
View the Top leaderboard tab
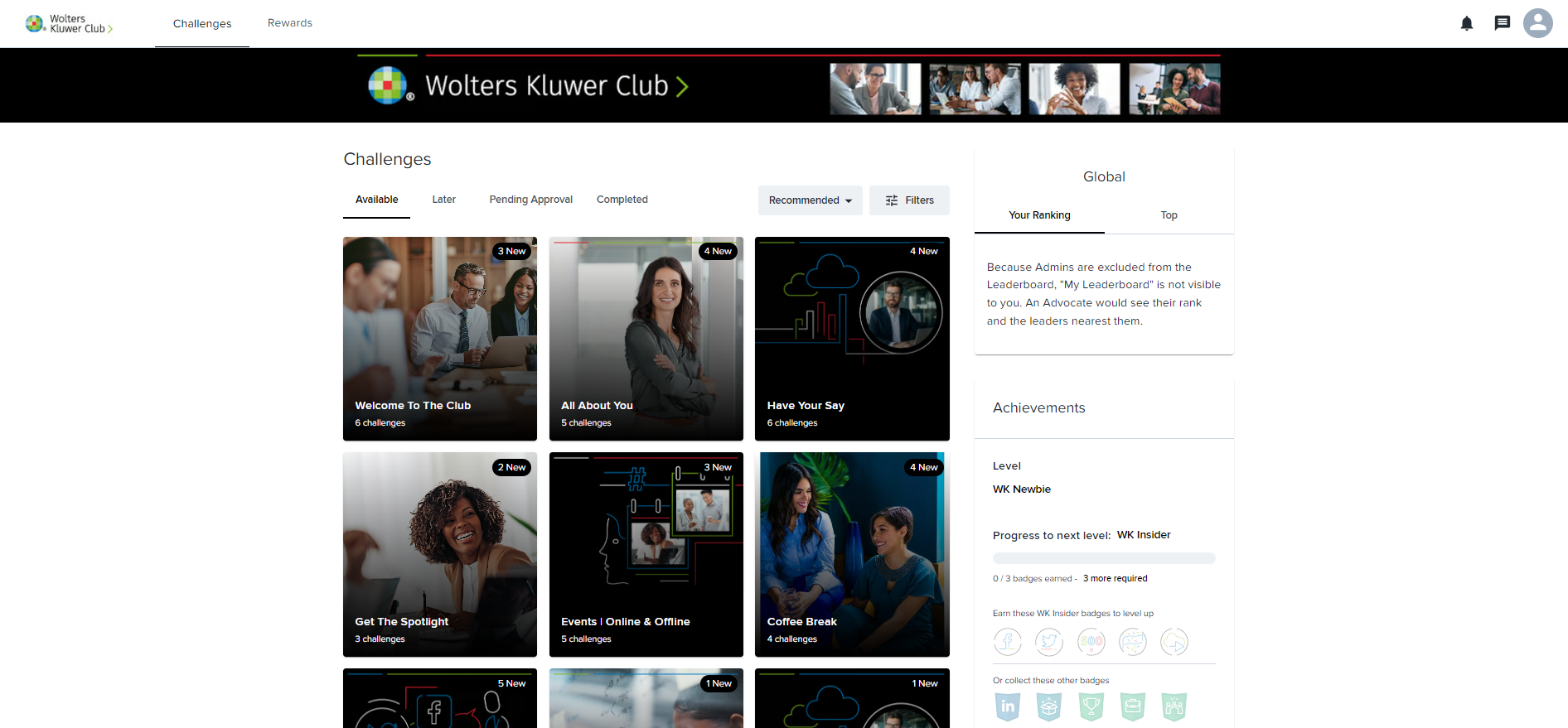1169,215
